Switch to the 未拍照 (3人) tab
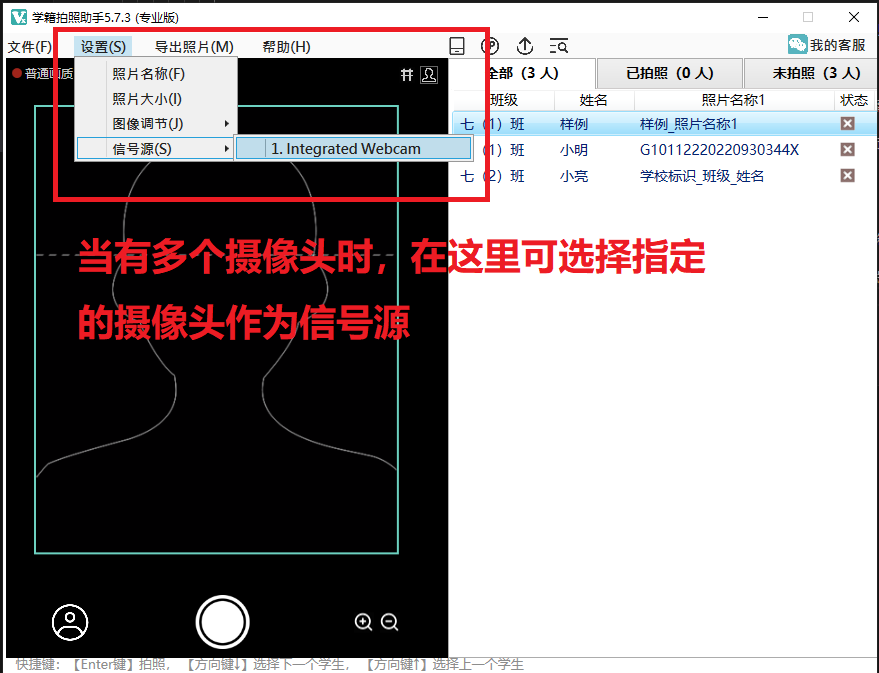The width and height of the screenshot is (879, 673). tap(815, 73)
